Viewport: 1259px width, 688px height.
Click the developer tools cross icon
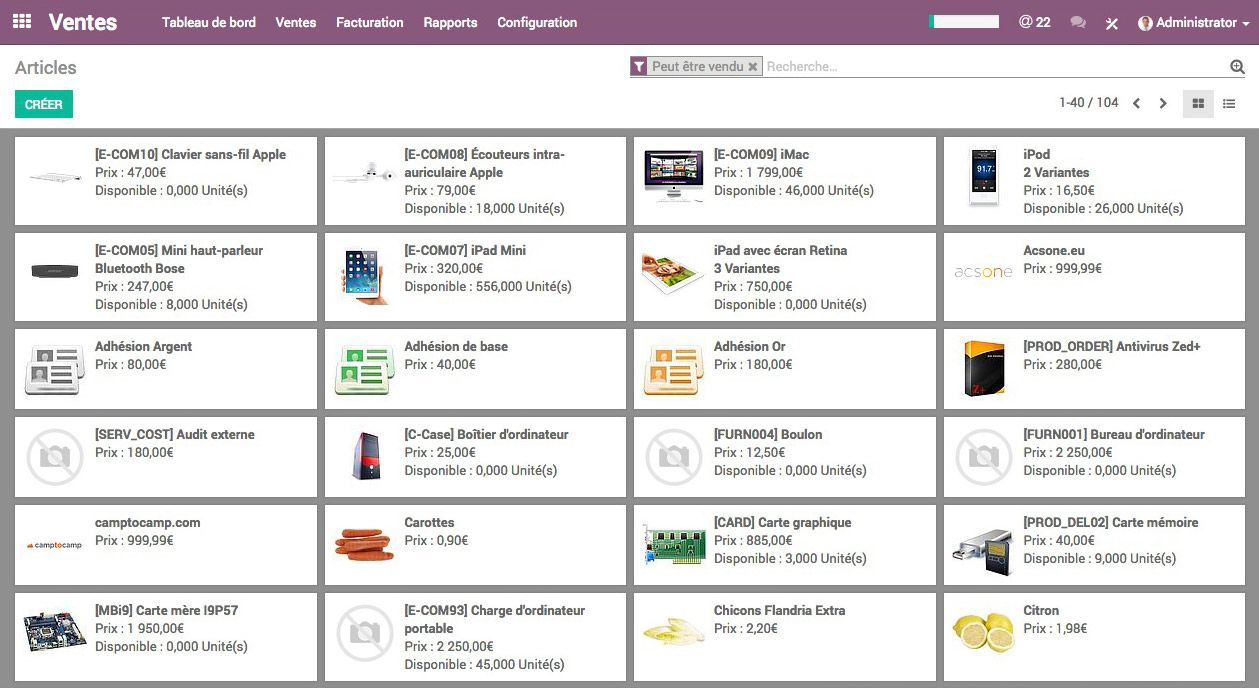[x=1111, y=23]
